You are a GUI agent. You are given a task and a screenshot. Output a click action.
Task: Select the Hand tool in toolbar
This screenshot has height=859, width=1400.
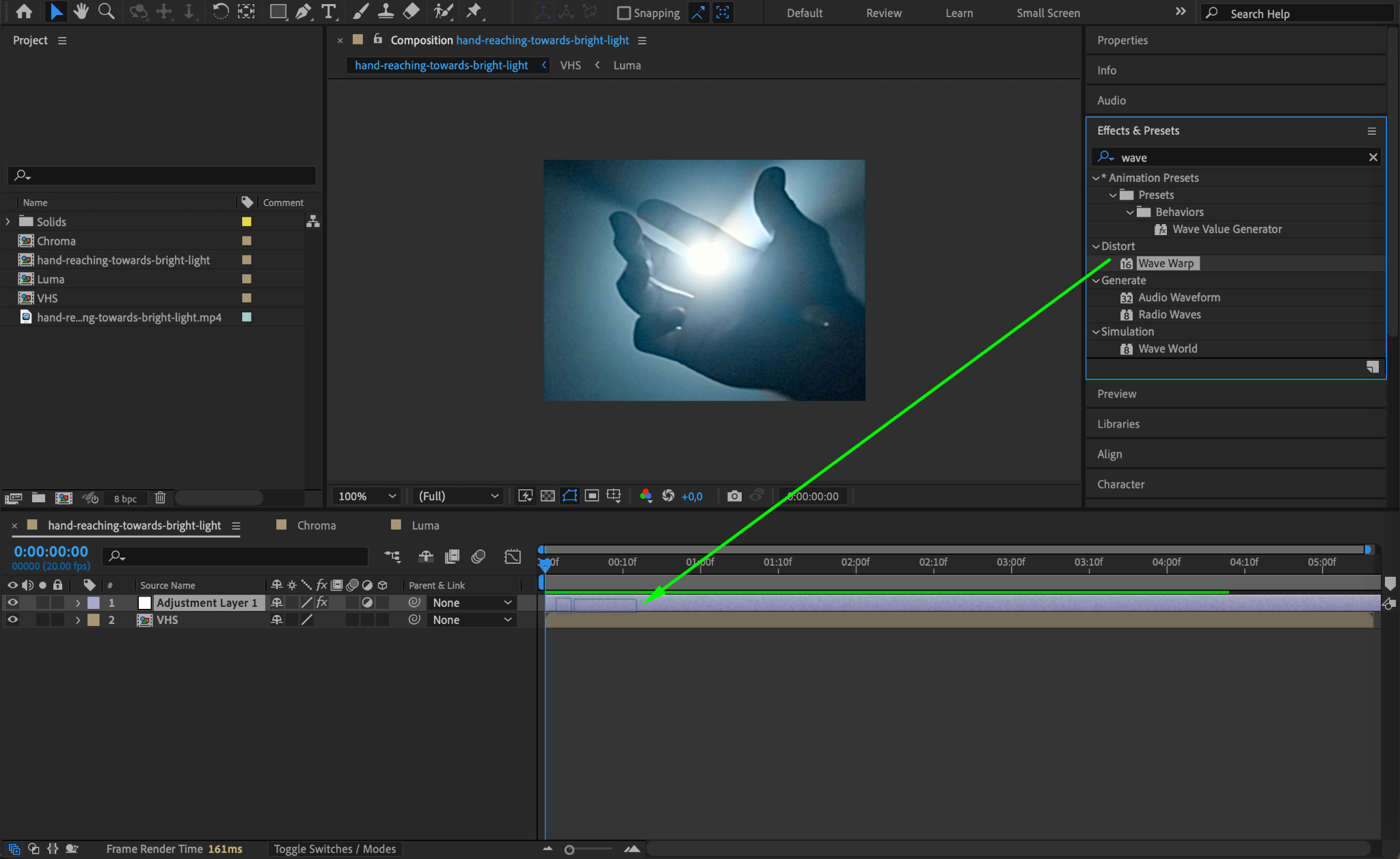coord(81,12)
